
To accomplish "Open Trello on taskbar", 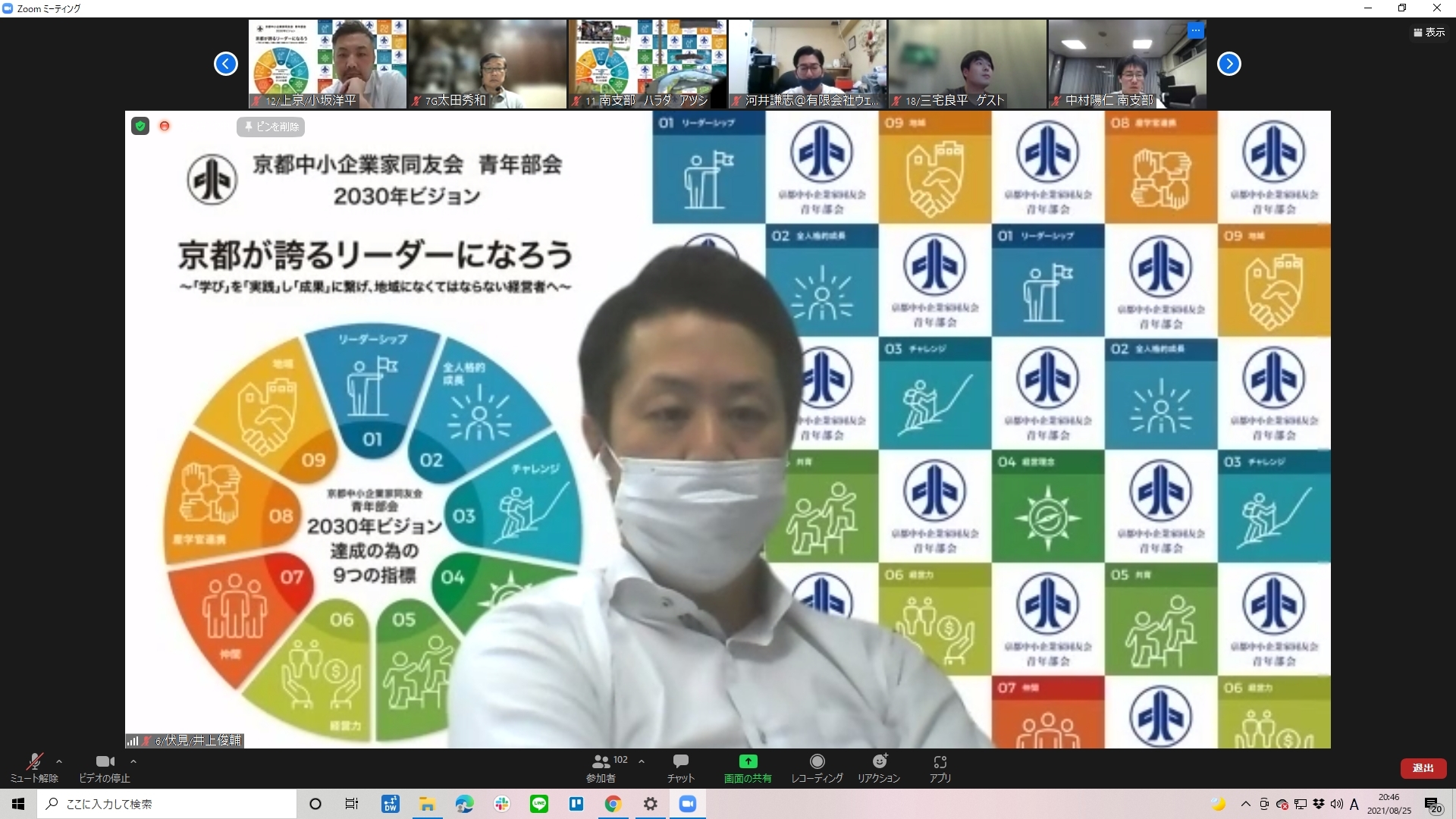I will [576, 804].
